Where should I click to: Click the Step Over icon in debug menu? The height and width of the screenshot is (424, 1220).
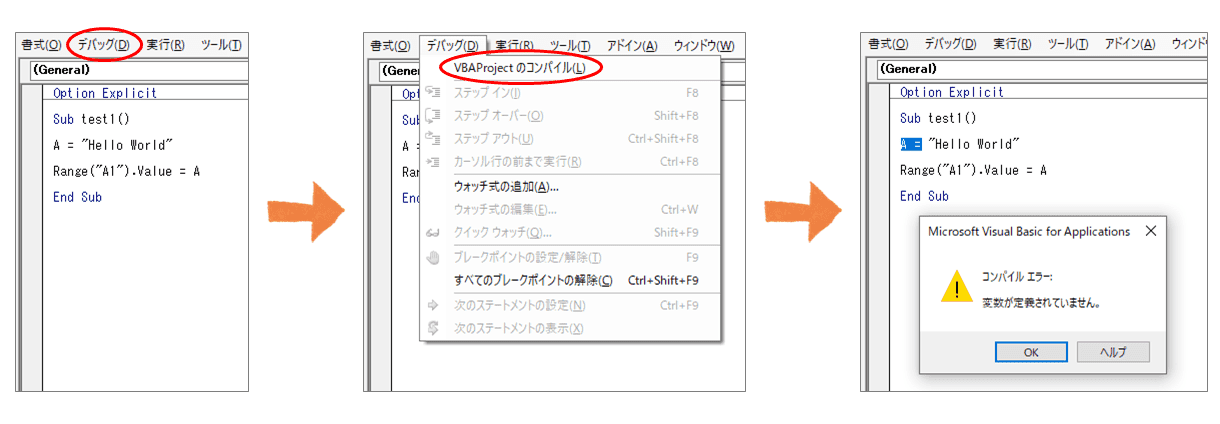[433, 116]
